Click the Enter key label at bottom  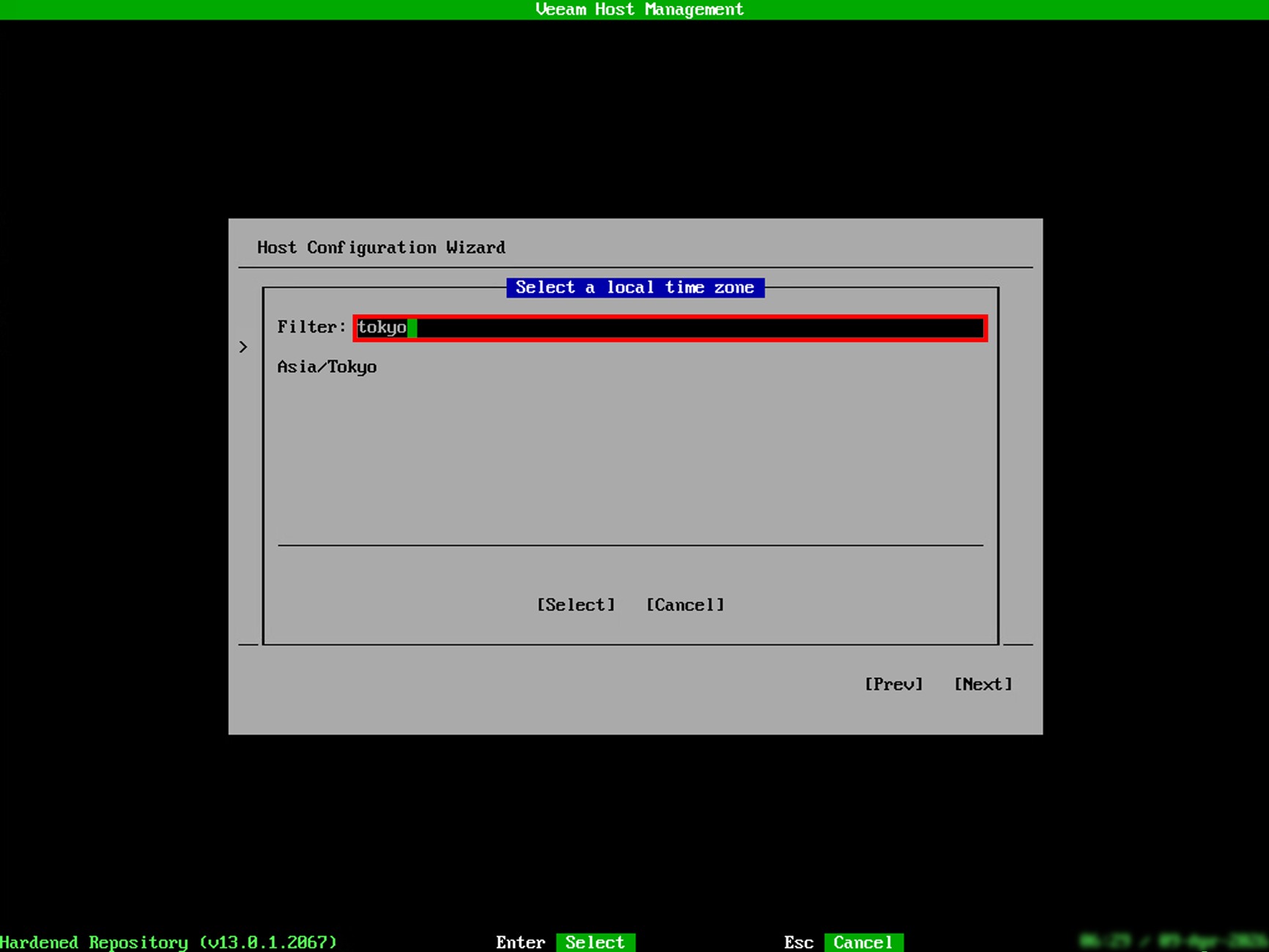click(520, 942)
